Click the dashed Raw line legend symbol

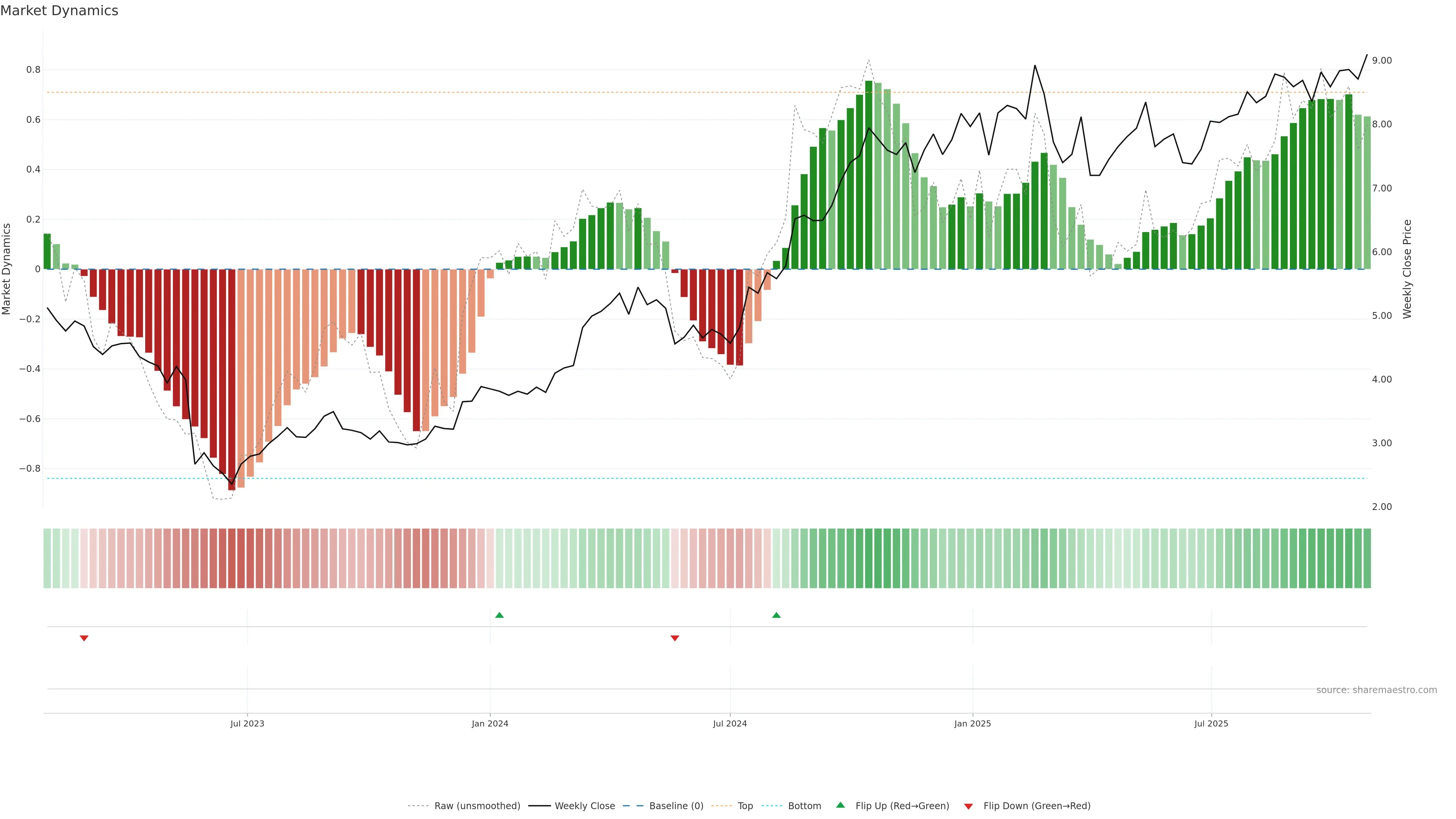click(x=418, y=806)
